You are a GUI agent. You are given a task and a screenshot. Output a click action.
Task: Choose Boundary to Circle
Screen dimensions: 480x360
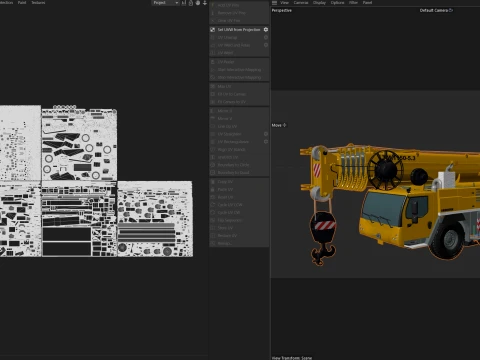[239, 165]
